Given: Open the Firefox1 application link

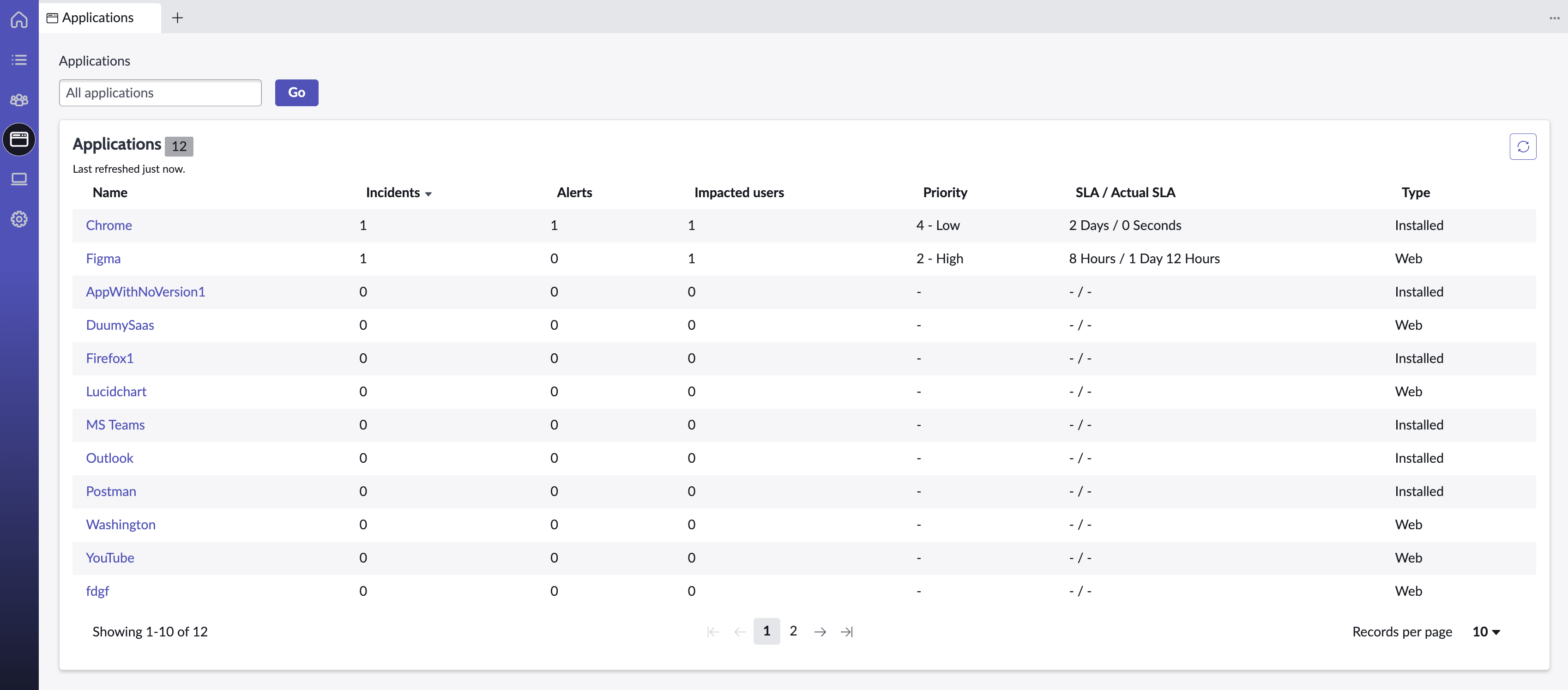Looking at the screenshot, I should 109,358.
